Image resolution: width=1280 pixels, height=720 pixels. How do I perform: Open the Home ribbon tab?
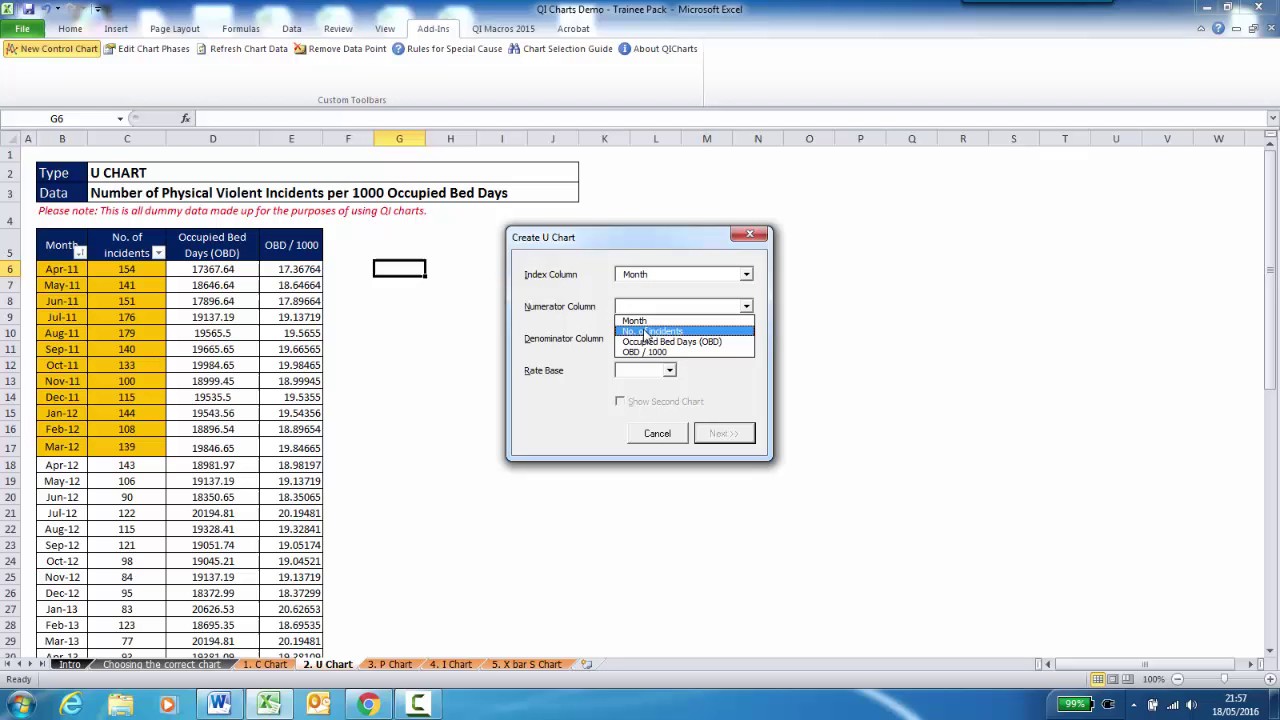coord(70,29)
